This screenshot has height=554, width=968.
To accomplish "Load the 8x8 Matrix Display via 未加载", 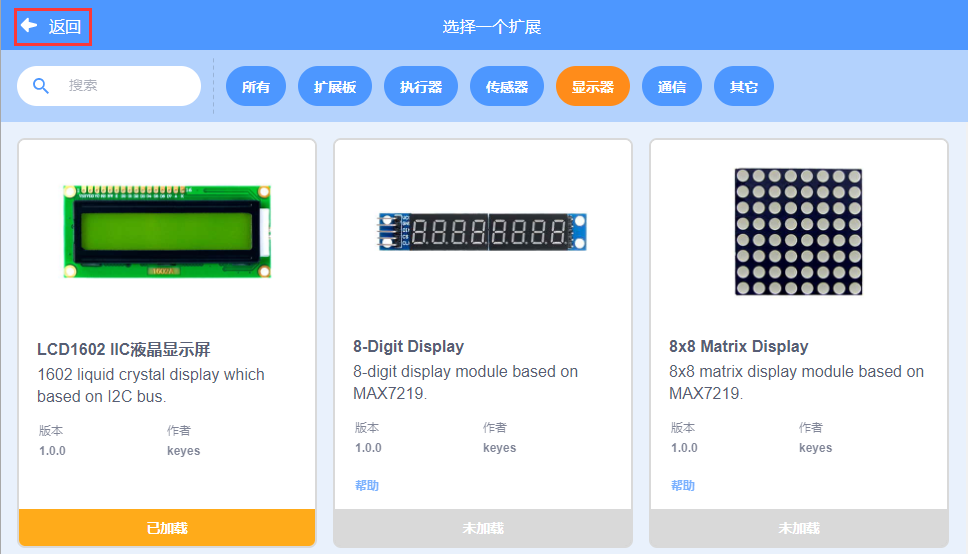I will click(x=799, y=528).
